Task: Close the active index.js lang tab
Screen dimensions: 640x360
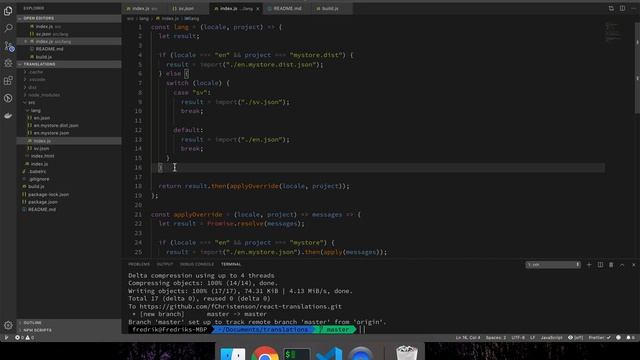Action: (x=258, y=9)
